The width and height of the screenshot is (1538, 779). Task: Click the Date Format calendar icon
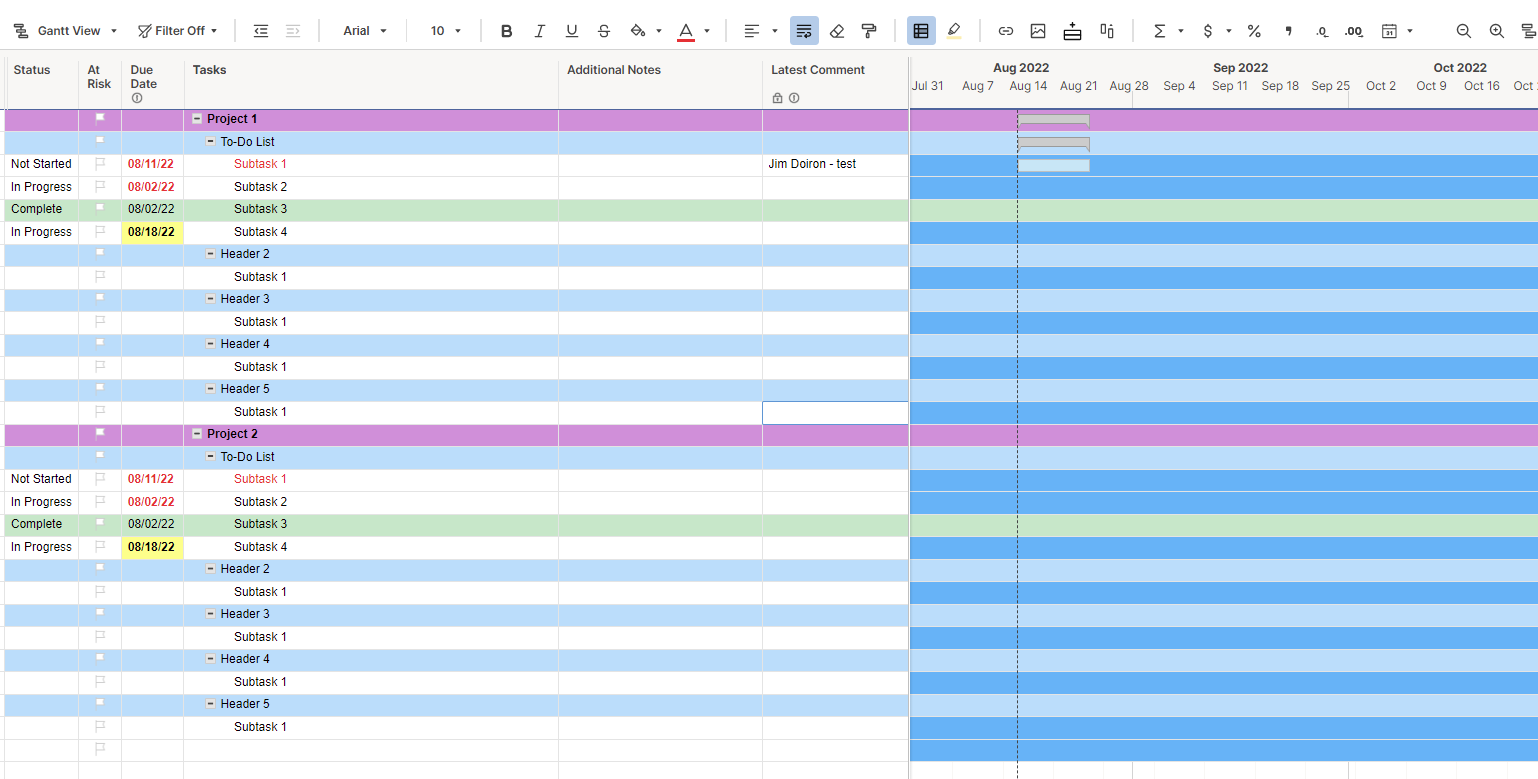point(1389,31)
